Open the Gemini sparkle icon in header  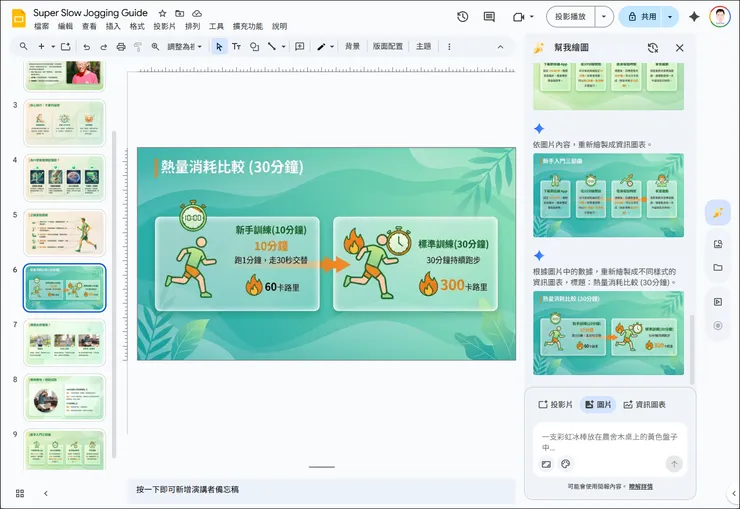point(694,17)
